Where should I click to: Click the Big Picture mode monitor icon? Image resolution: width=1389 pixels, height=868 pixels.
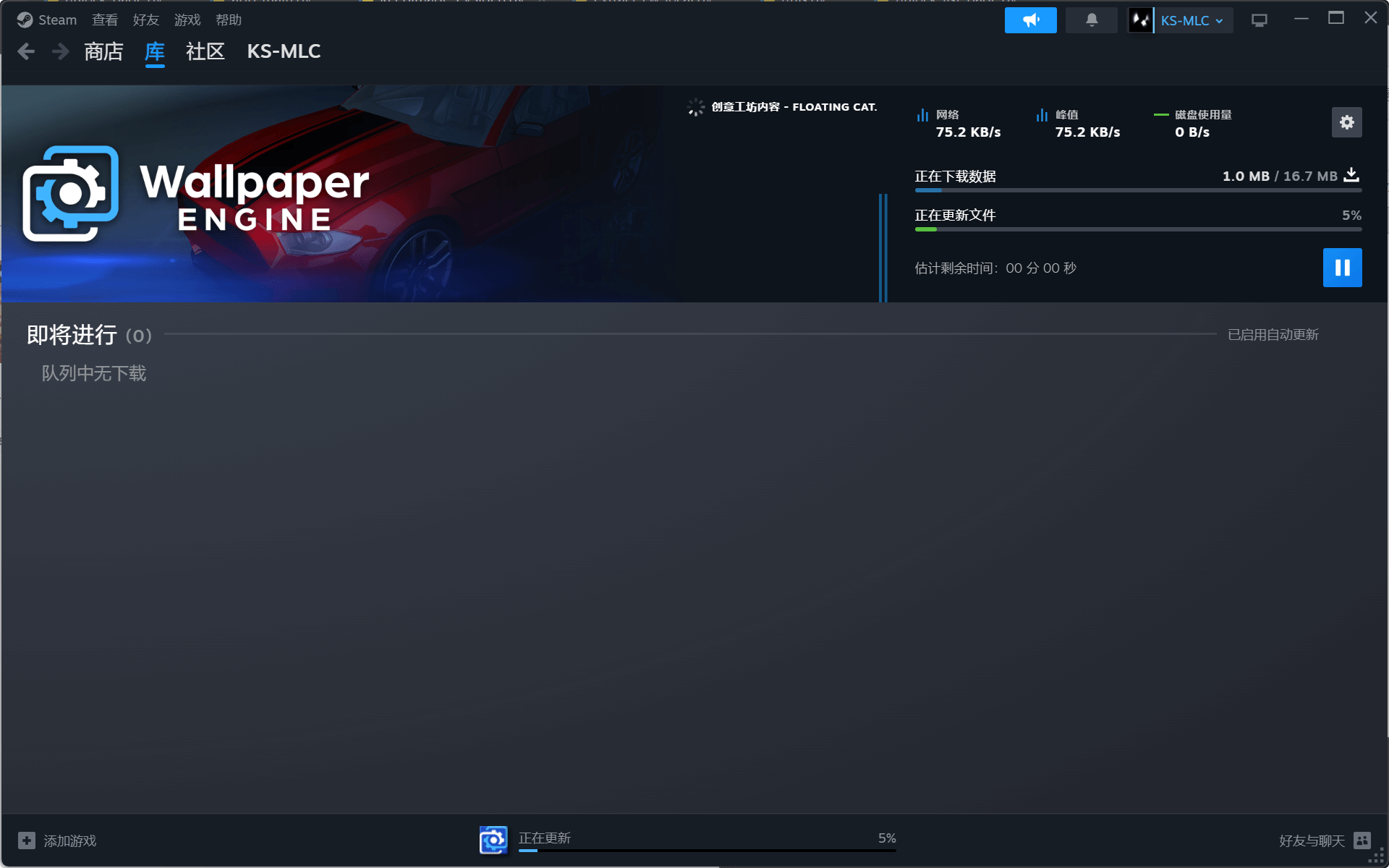1259,20
